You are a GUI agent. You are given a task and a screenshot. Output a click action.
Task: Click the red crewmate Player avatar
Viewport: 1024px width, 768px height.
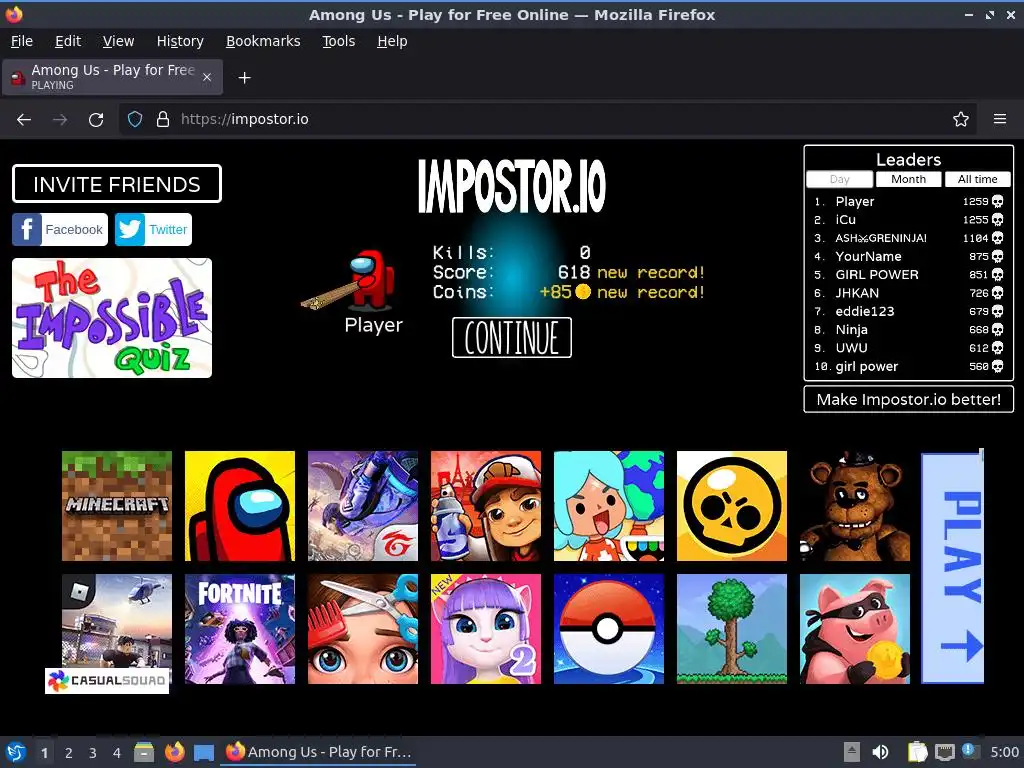point(371,280)
